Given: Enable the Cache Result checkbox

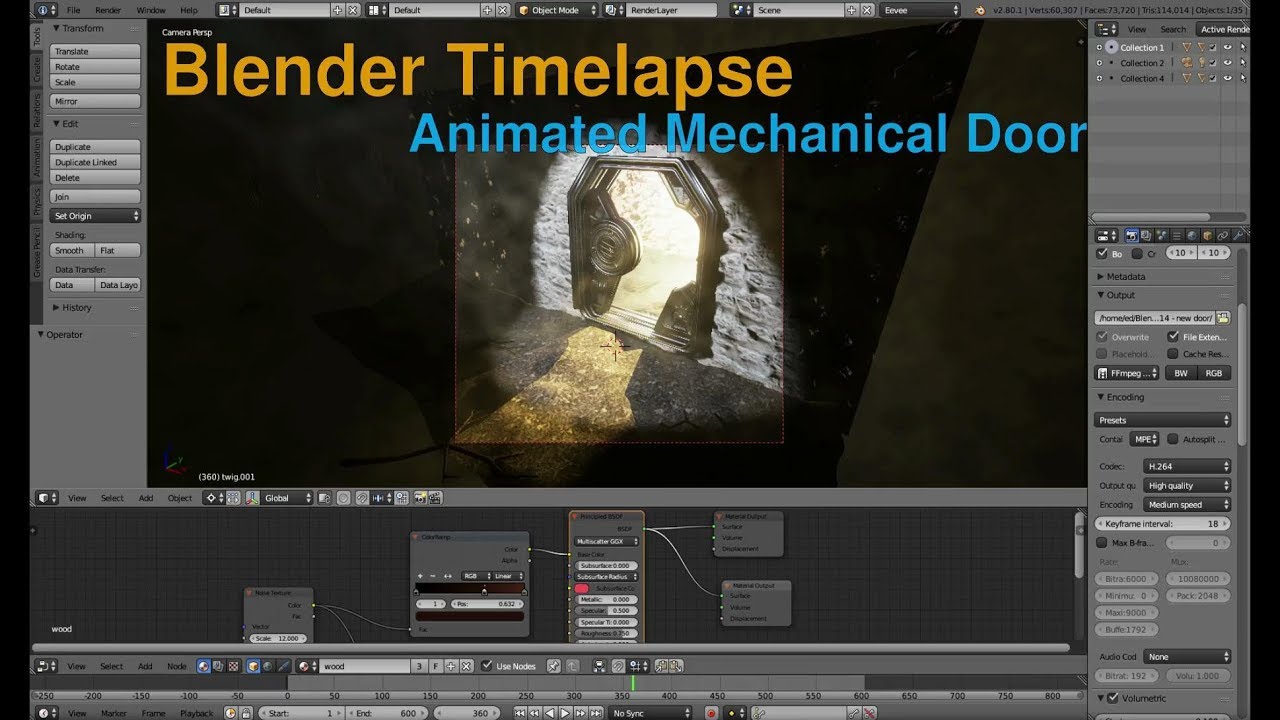Looking at the screenshot, I should click(x=1173, y=354).
